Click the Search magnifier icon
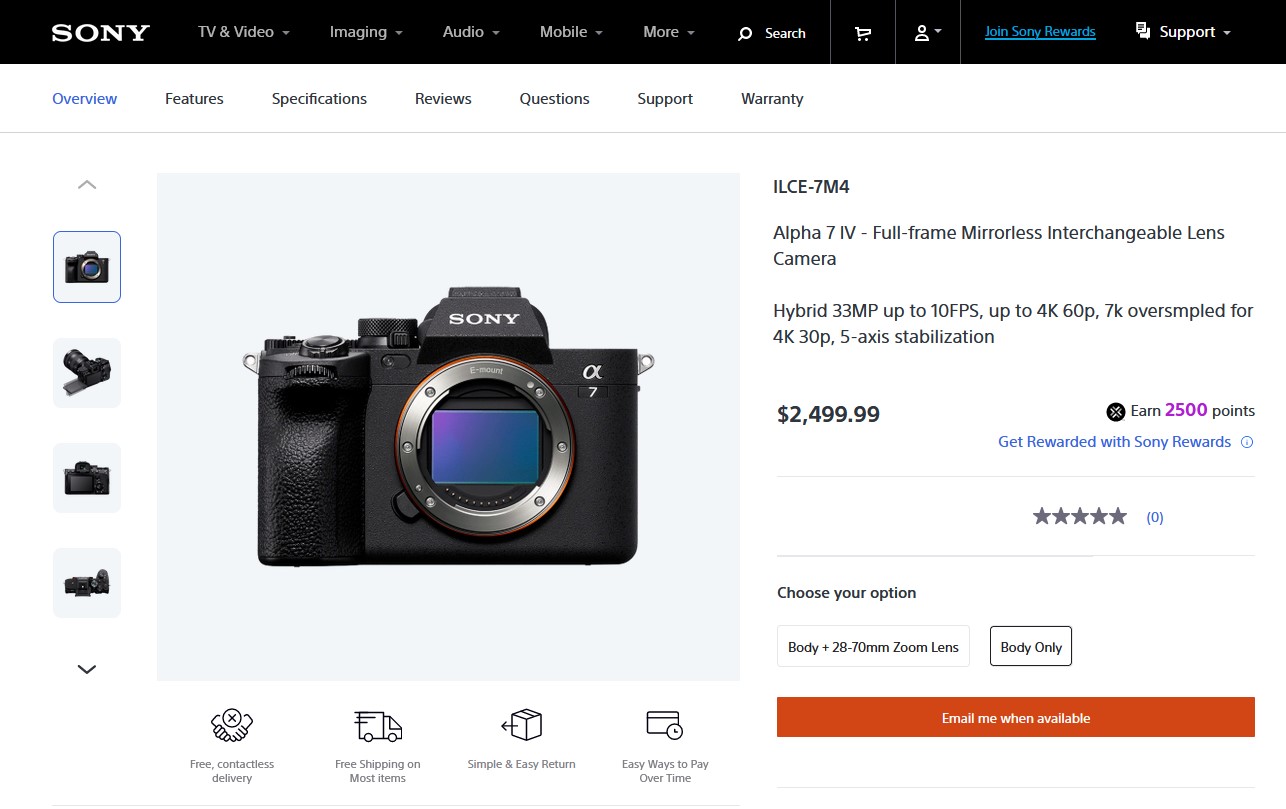 tap(744, 34)
